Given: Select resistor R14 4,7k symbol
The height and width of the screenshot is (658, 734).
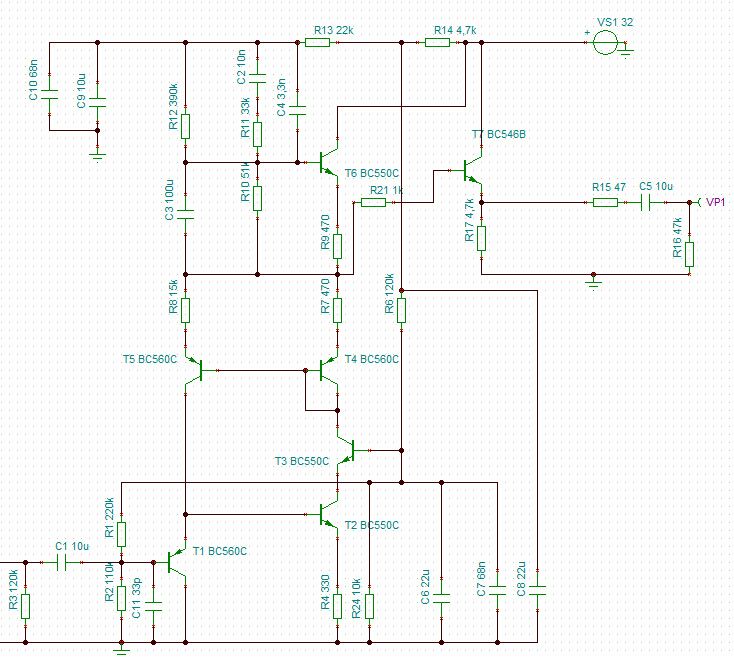Looking at the screenshot, I should (437, 43).
